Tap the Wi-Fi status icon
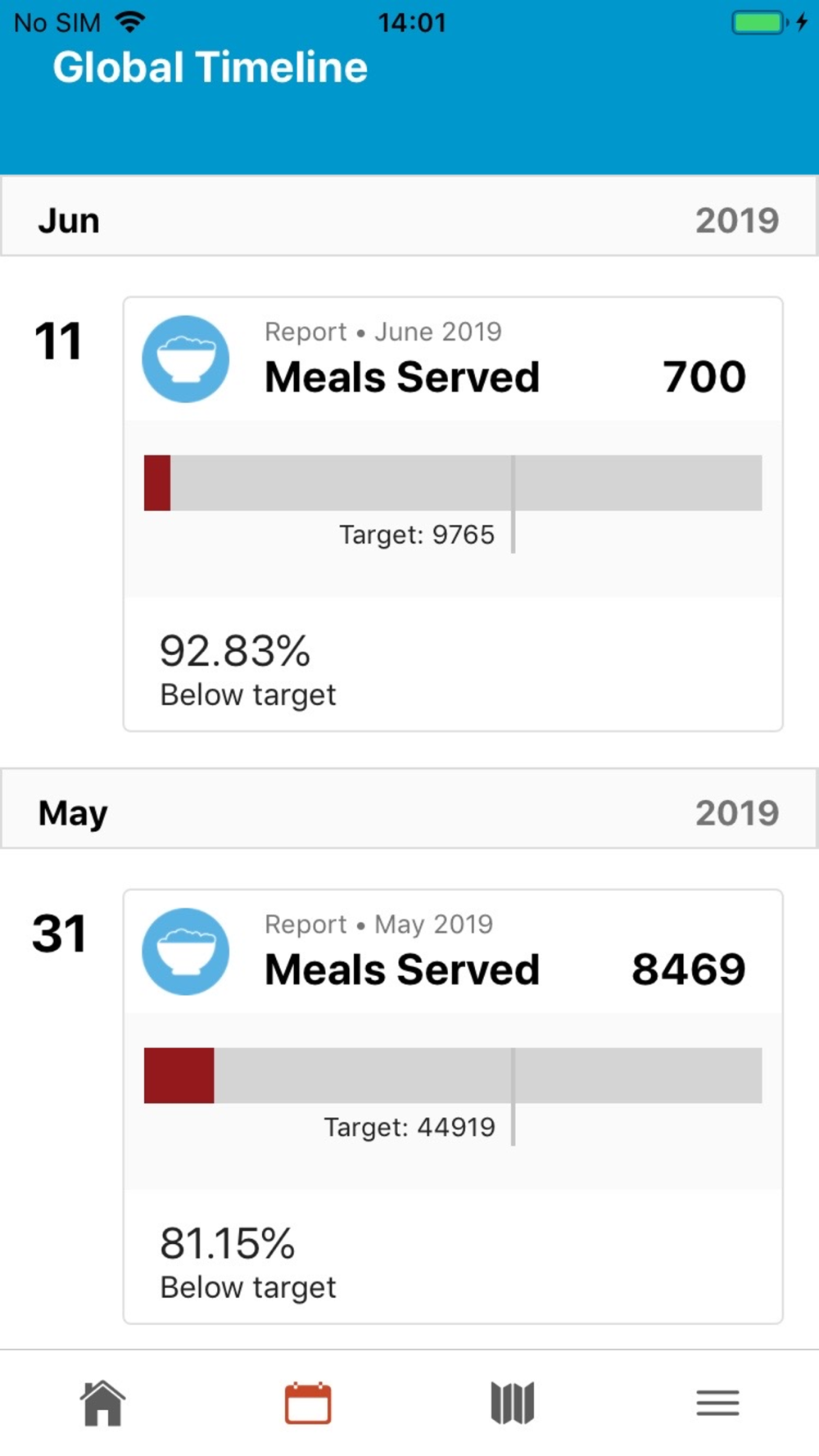 coord(130,22)
